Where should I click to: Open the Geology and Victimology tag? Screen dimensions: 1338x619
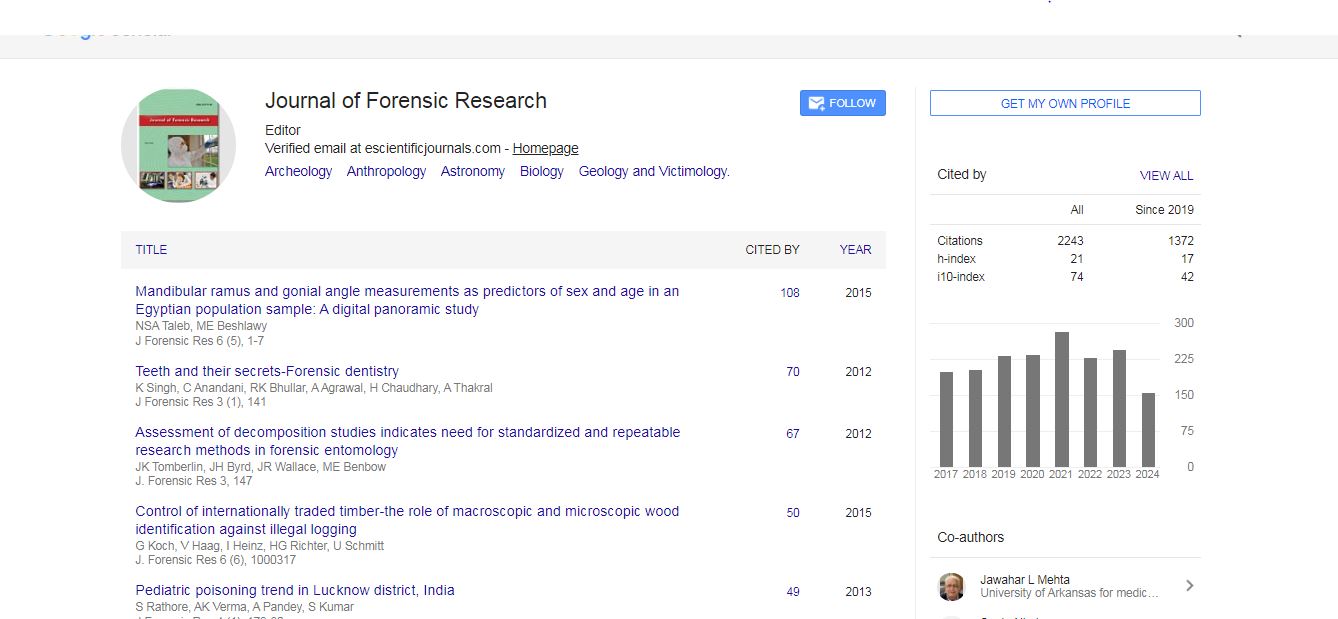point(654,171)
